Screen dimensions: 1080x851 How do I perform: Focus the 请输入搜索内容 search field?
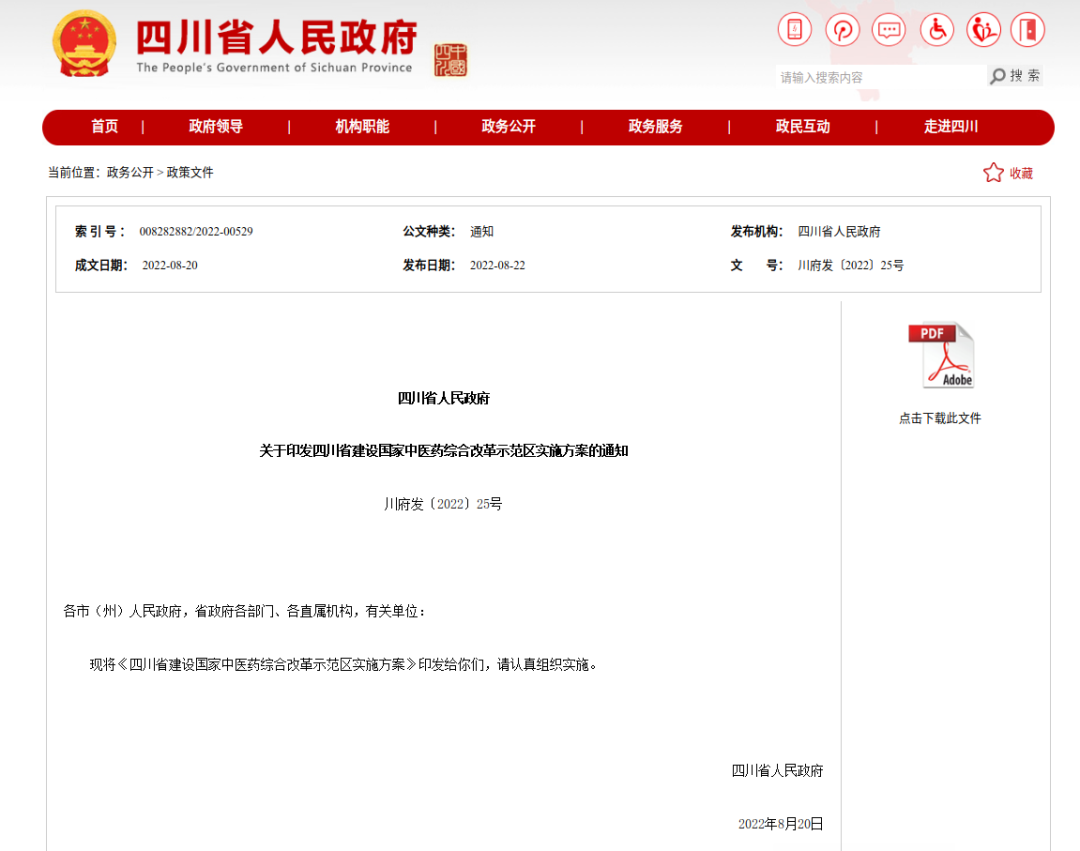[881, 77]
